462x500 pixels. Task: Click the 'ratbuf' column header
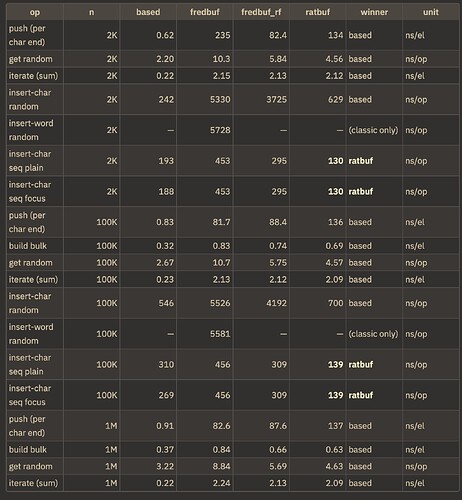tap(317, 12)
